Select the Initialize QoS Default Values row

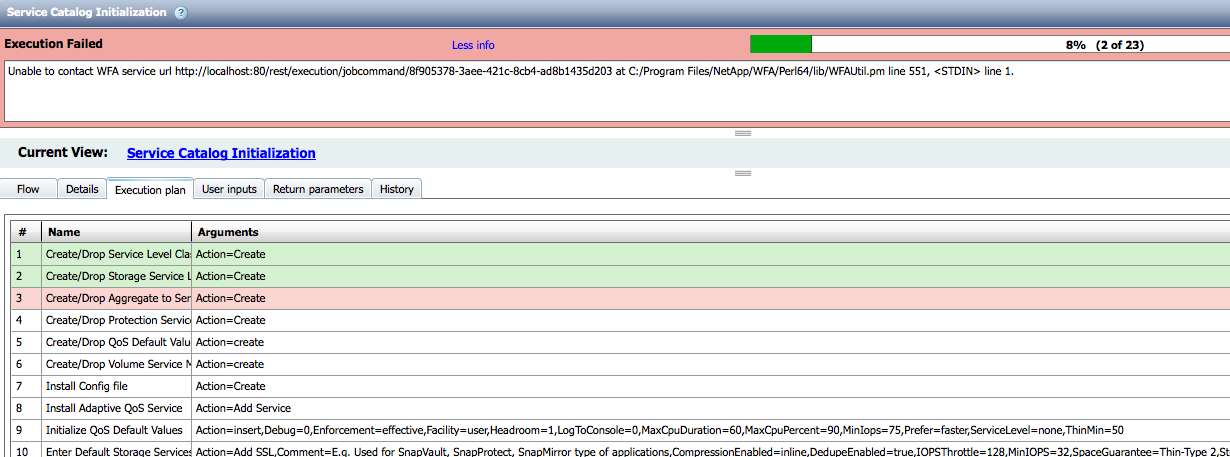click(620, 430)
